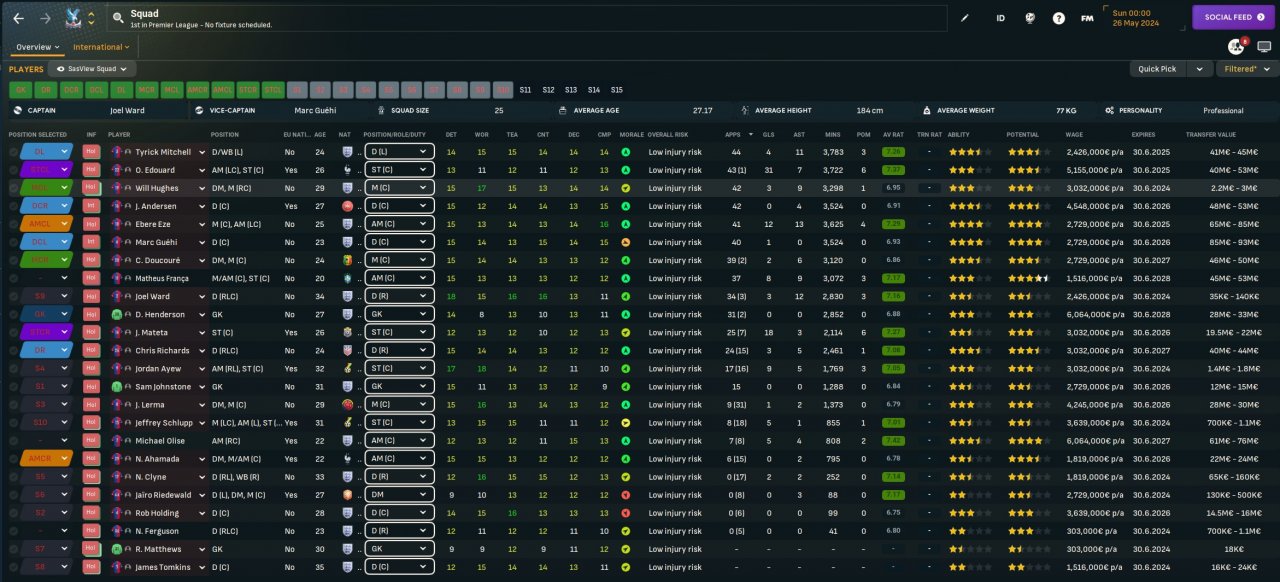Viewport: 1280px width, 582px height.
Task: Sort by the WAGE column header
Action: [1076, 134]
